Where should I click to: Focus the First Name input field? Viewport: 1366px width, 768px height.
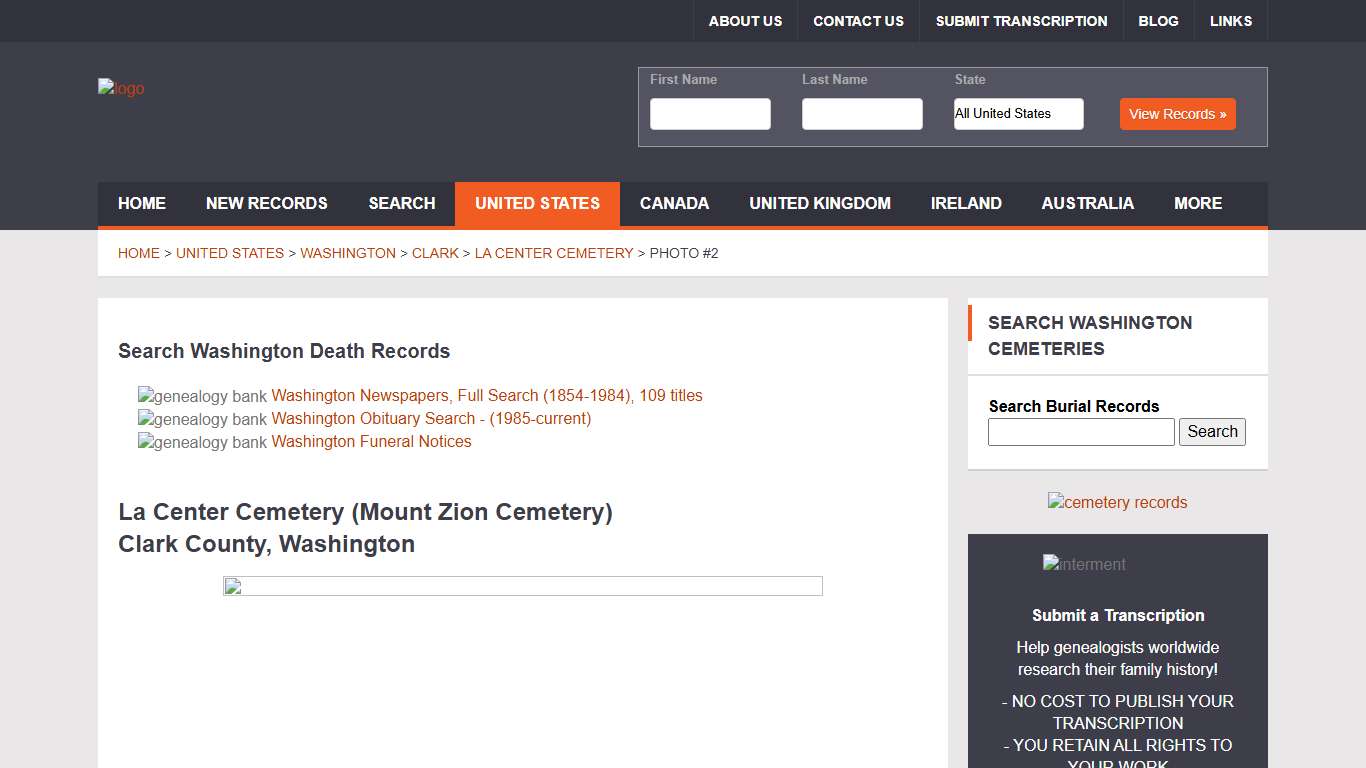pyautogui.click(x=710, y=114)
